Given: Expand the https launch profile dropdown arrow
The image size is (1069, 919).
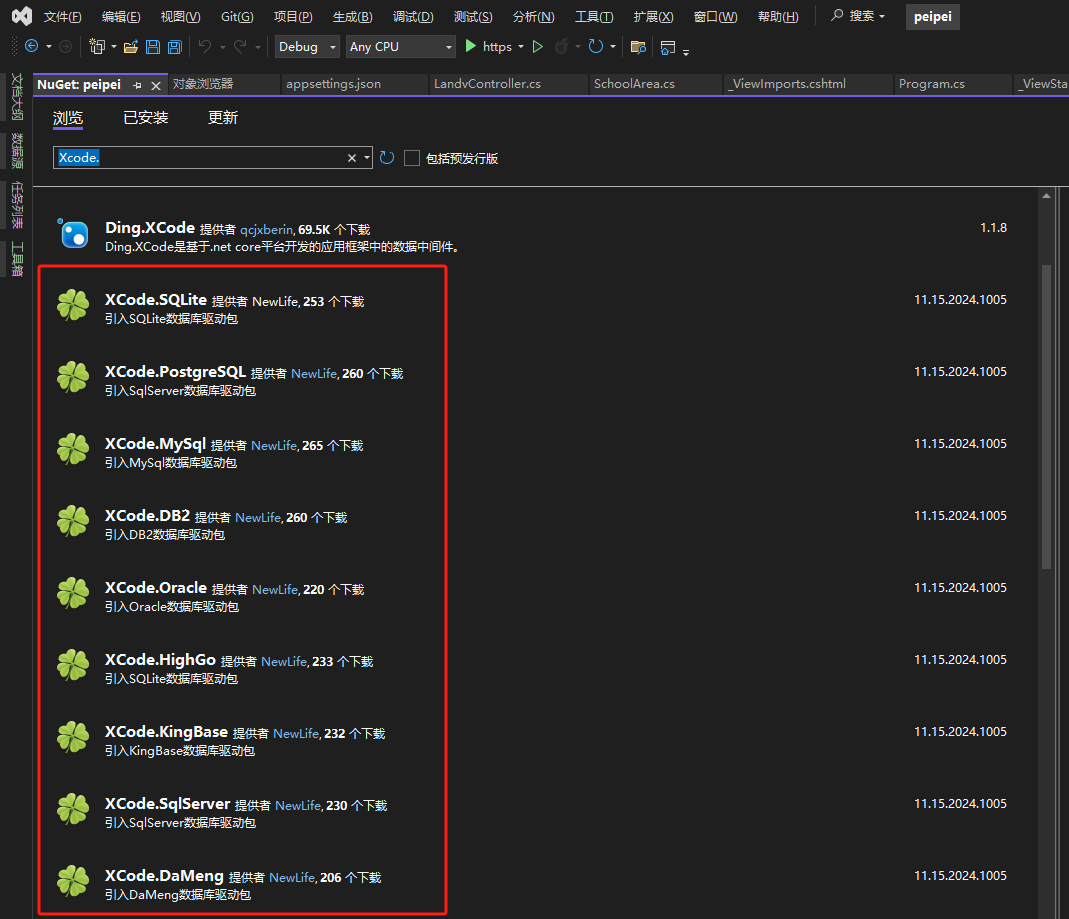Looking at the screenshot, I should [x=521, y=46].
